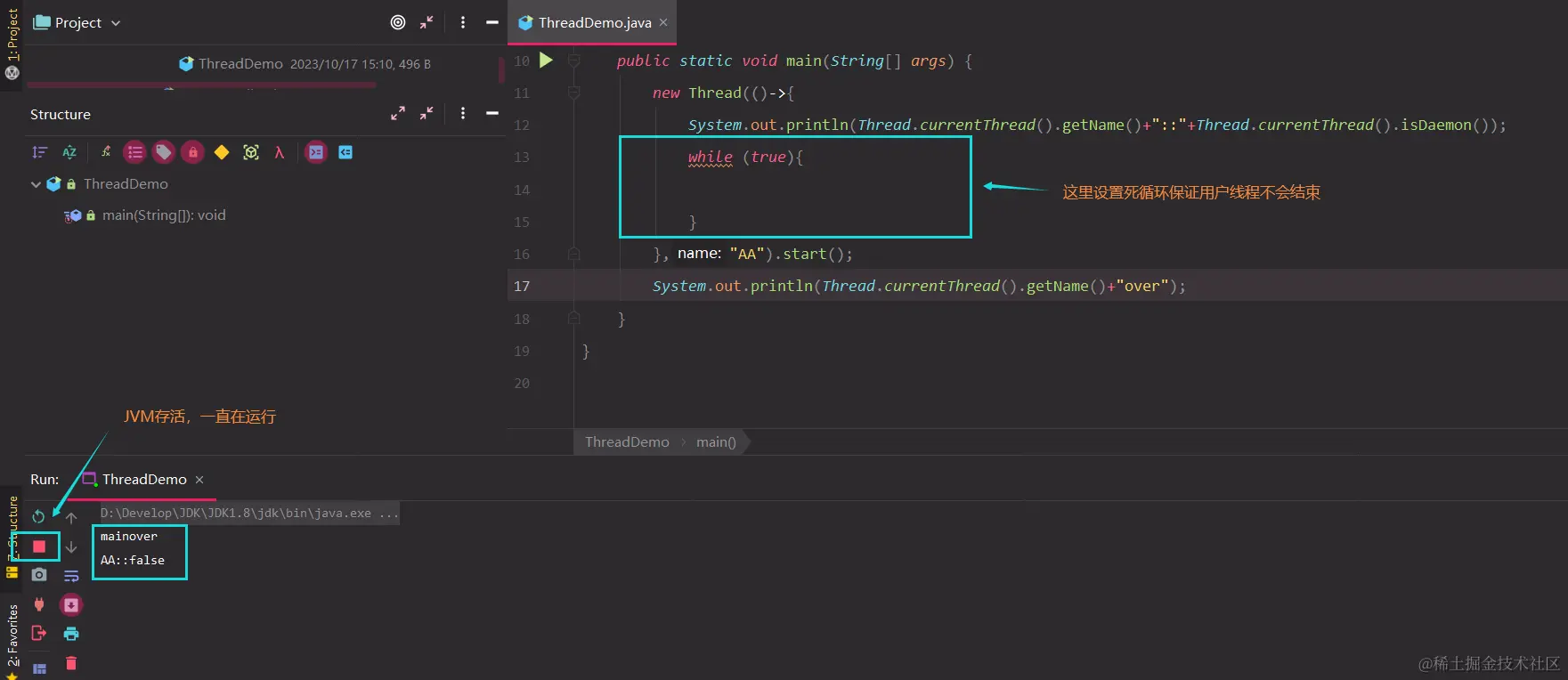
Task: Toggle Show Fields list icon
Action: click(134, 152)
